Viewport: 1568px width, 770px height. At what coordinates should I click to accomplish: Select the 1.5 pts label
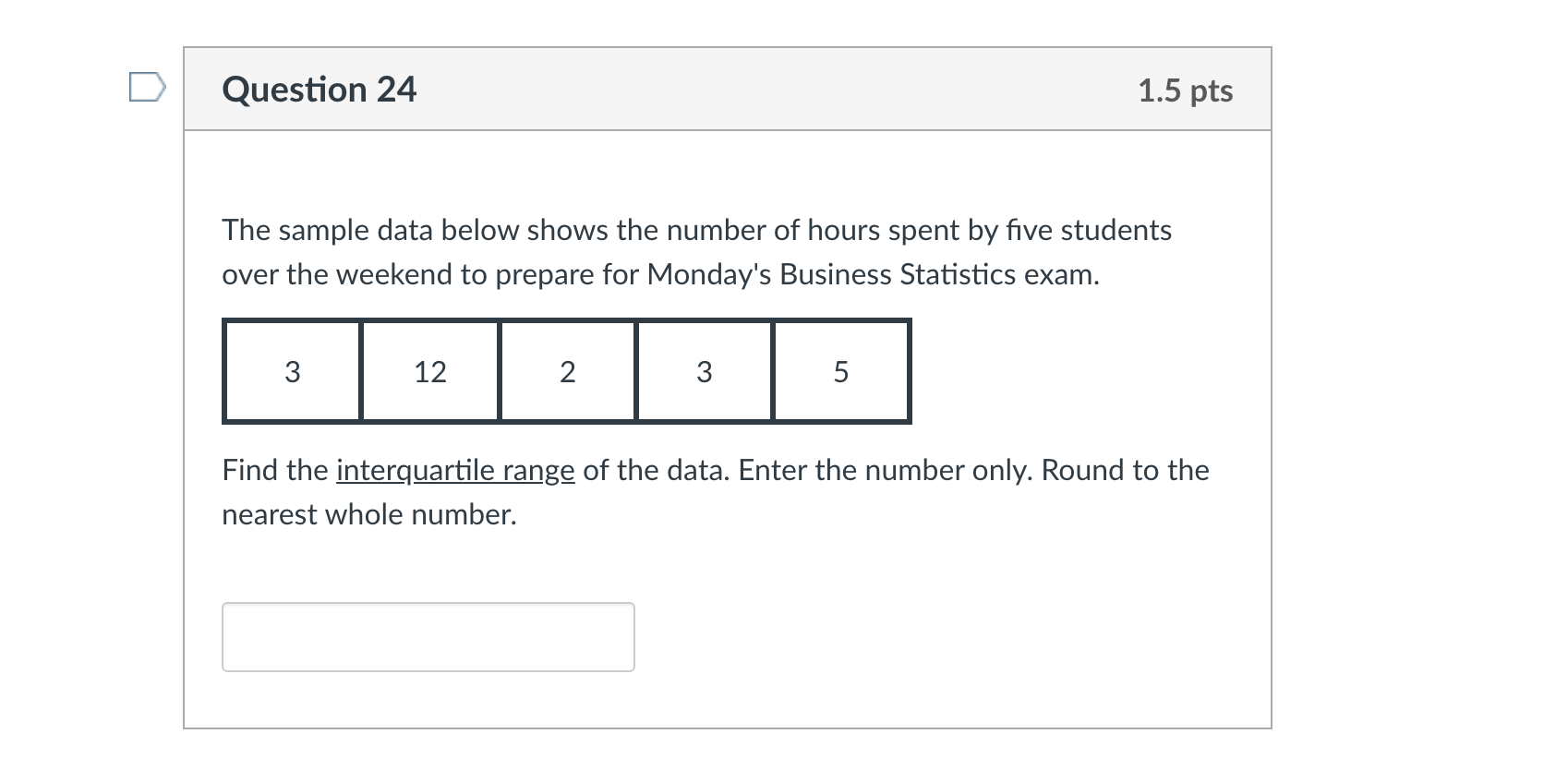click(1185, 90)
